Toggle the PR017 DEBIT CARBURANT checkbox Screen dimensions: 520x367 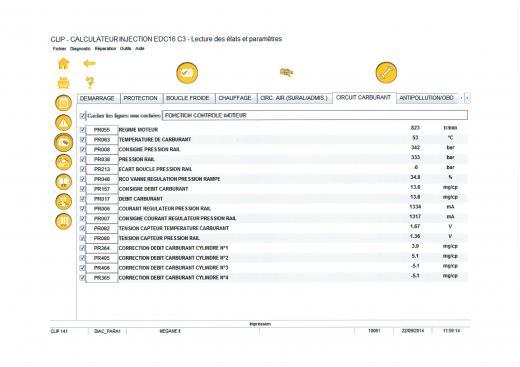point(83,199)
